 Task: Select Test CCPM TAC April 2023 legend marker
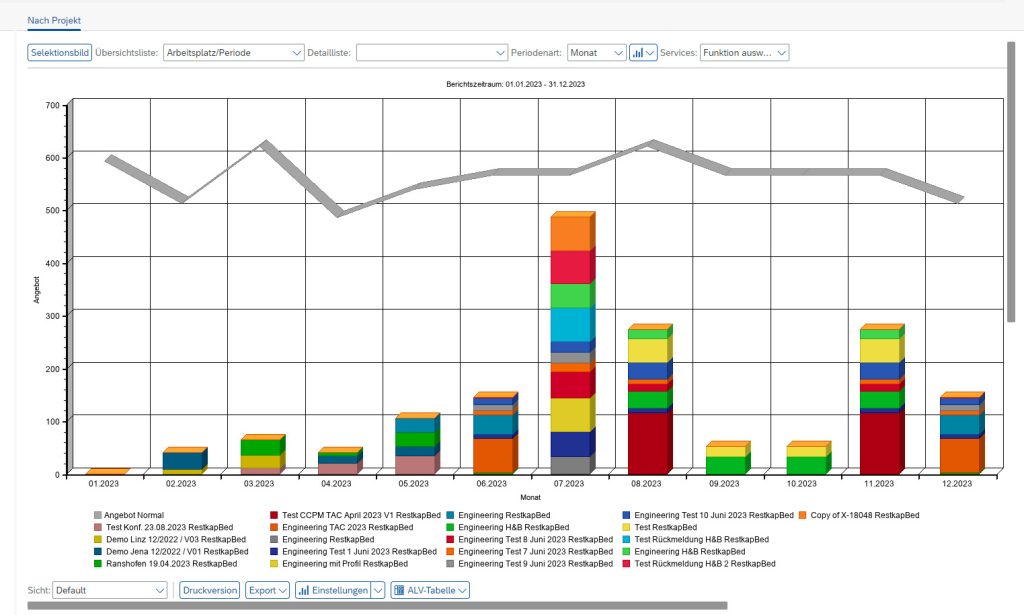point(275,515)
